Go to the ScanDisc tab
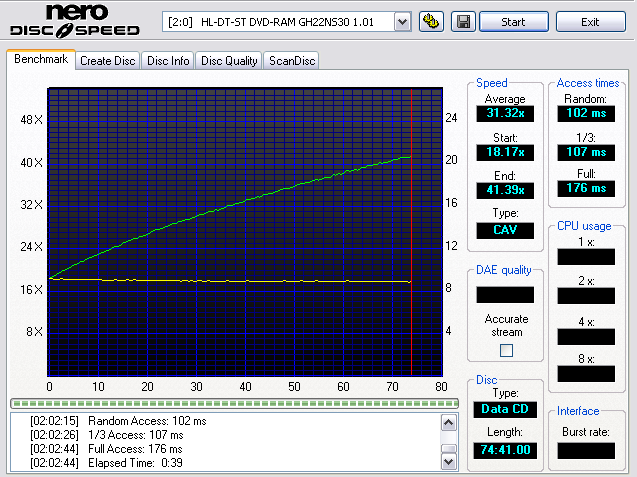This screenshot has width=637, height=477. tap(291, 61)
